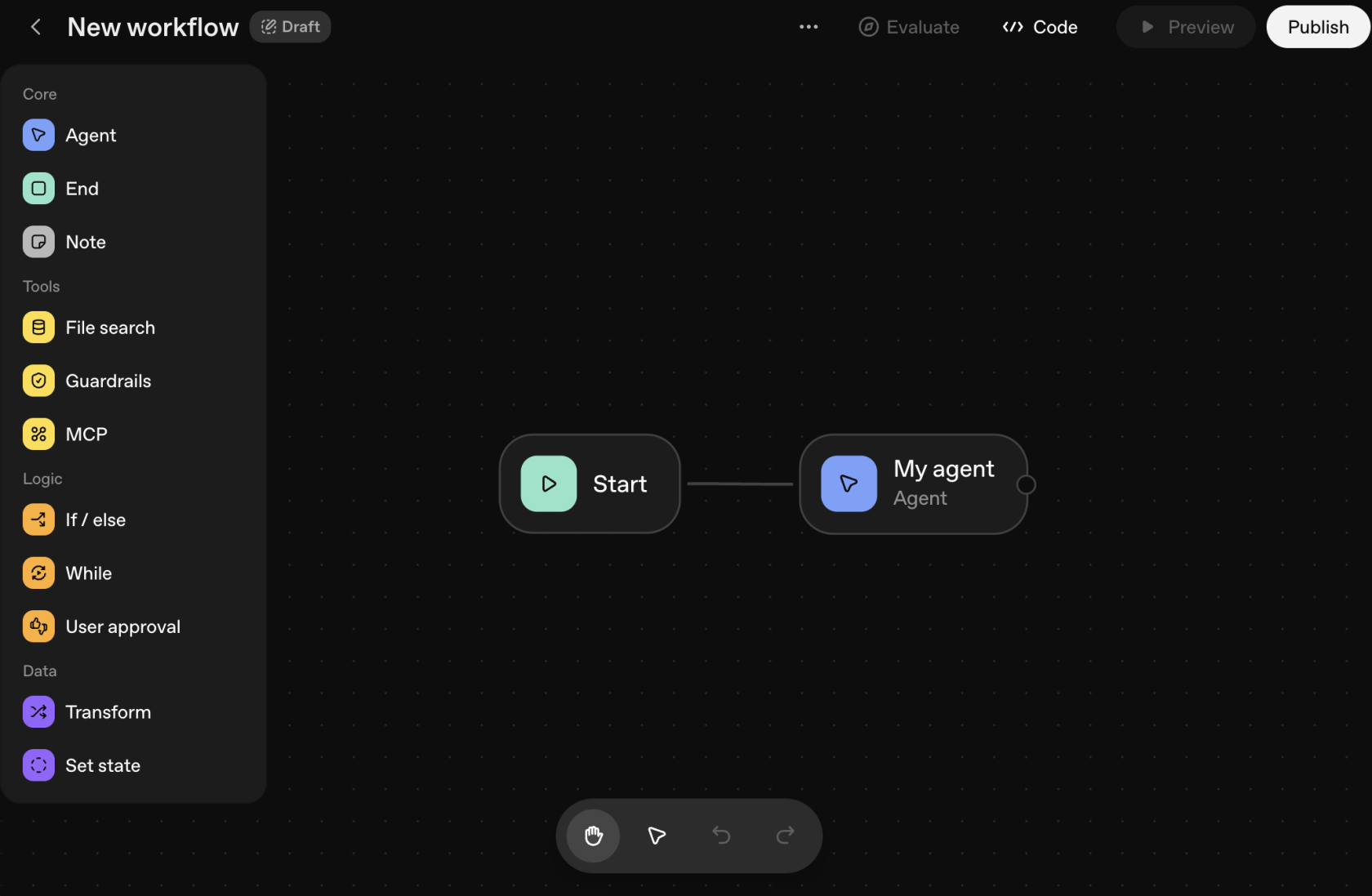This screenshot has height=896, width=1372.
Task: Click the Set state node icon
Action: pos(38,766)
